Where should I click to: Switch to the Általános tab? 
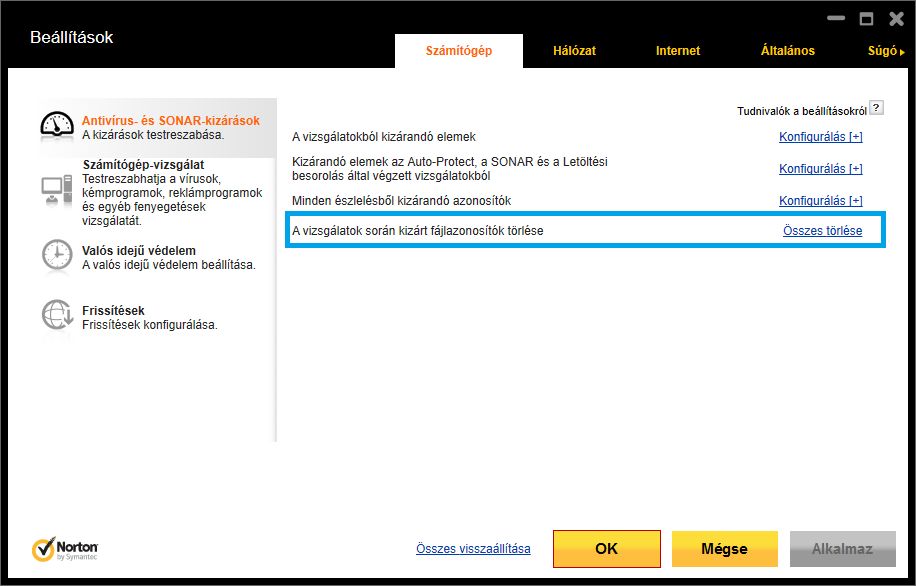click(787, 51)
